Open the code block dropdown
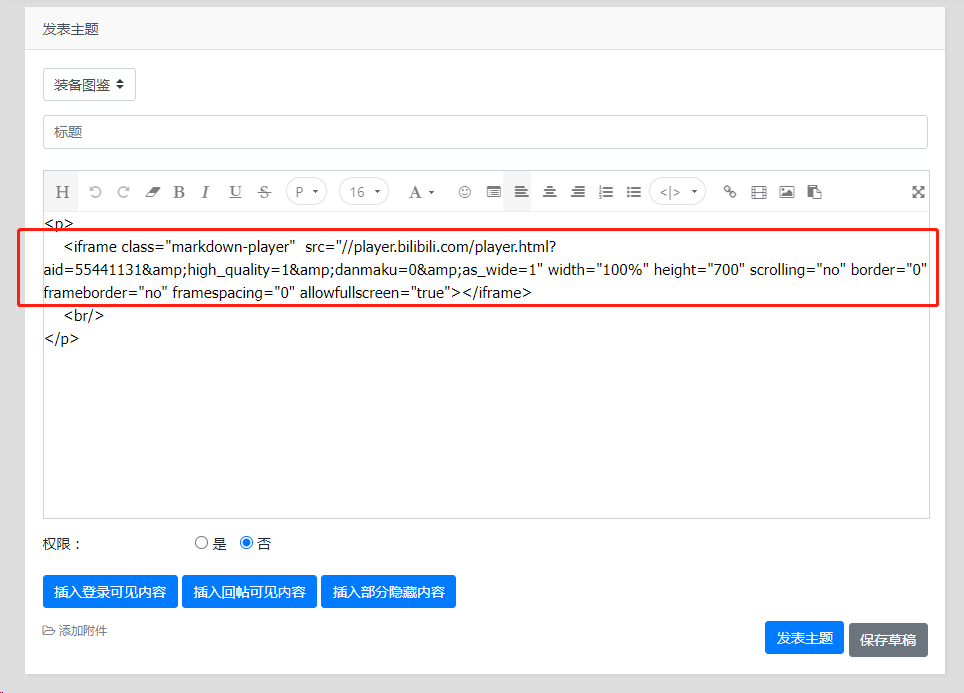 click(678, 192)
